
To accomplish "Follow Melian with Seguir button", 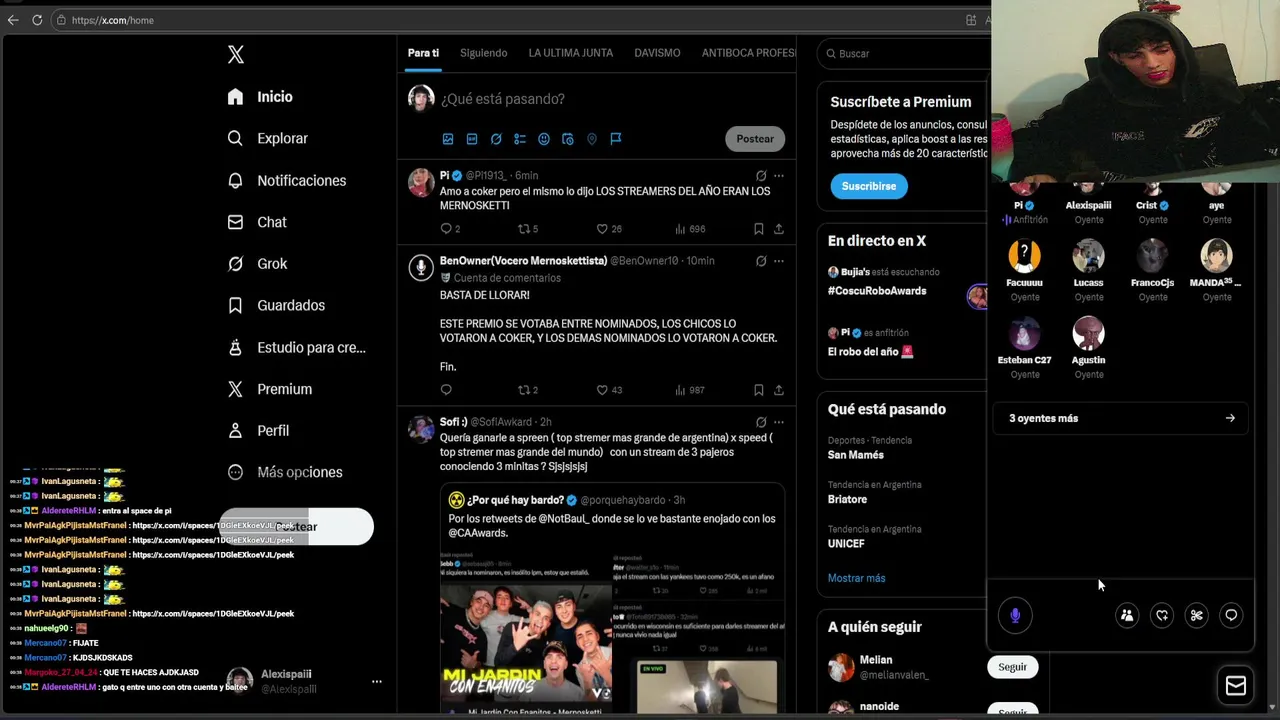I will [1012, 667].
